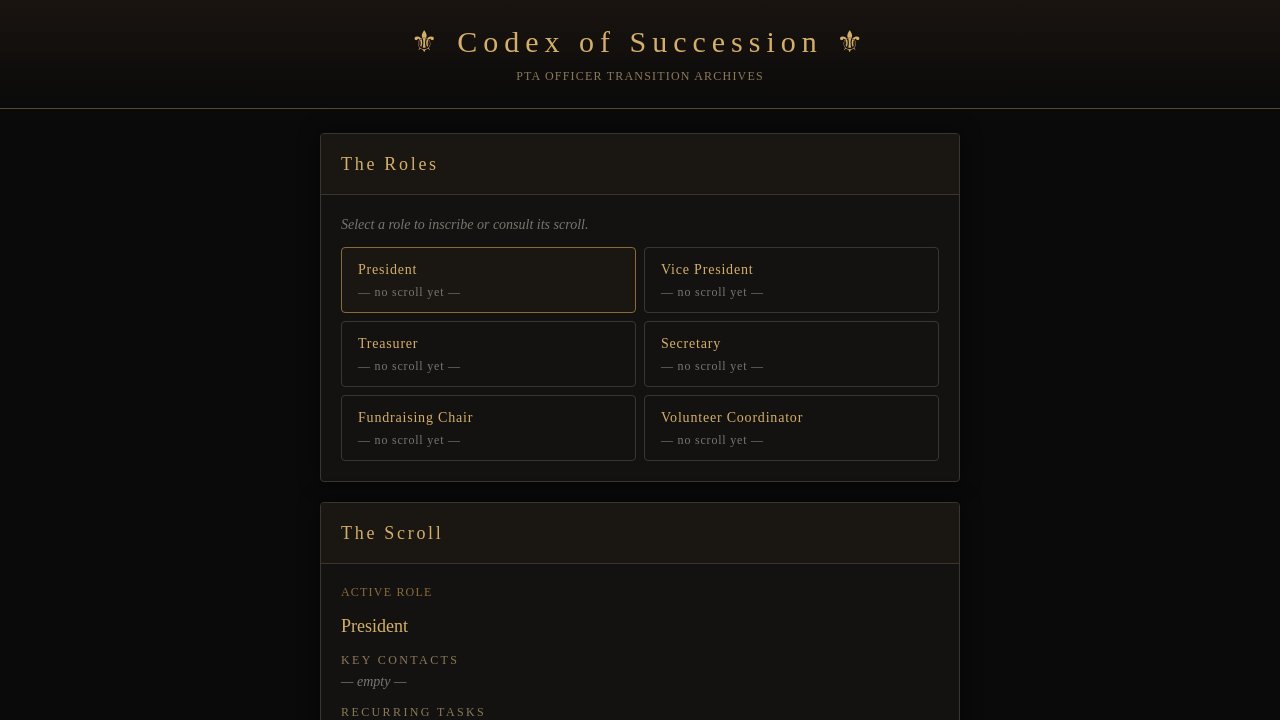Click 'no scroll yet' under Secretary
The image size is (1280, 720).
[x=712, y=366]
